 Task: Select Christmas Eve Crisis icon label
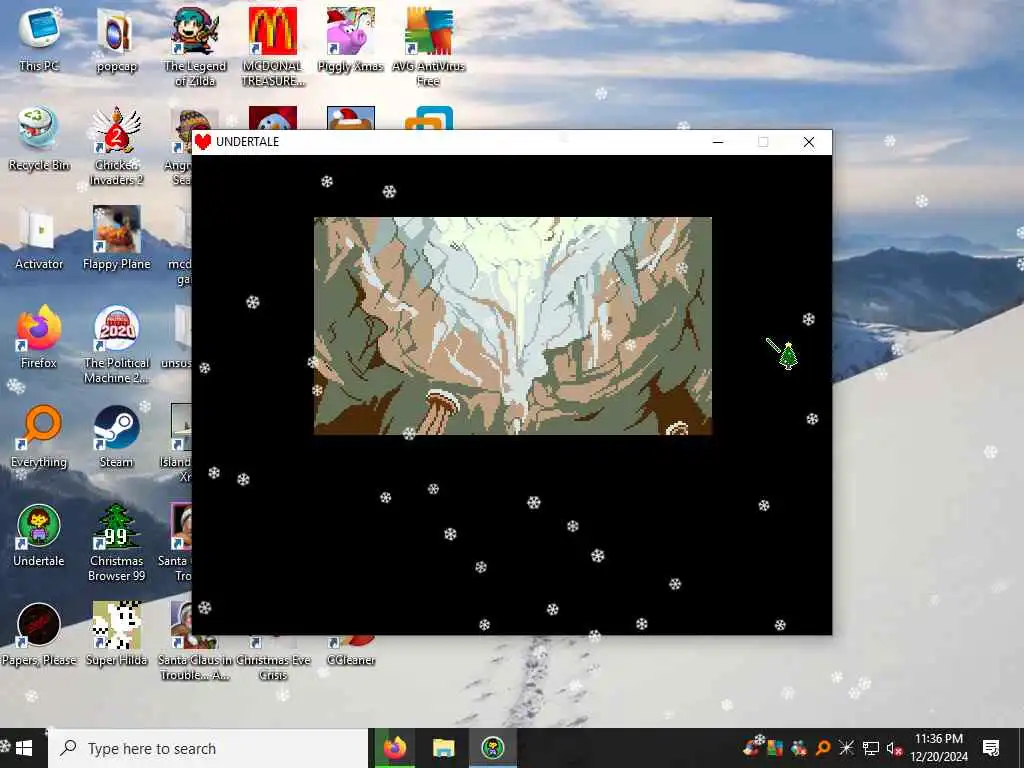coord(273,667)
